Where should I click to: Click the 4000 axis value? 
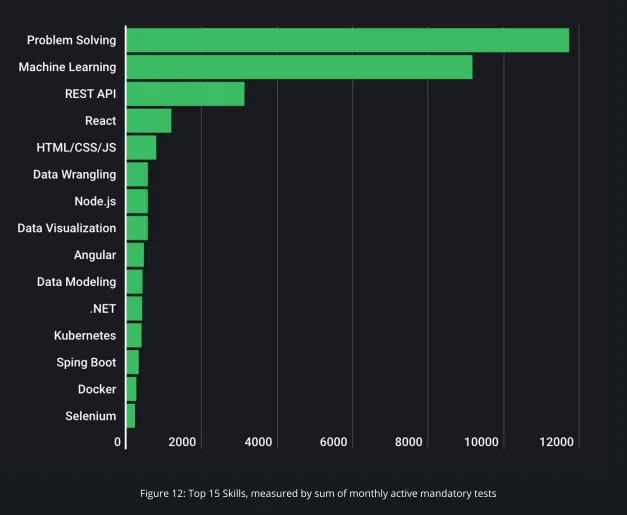[258, 442]
